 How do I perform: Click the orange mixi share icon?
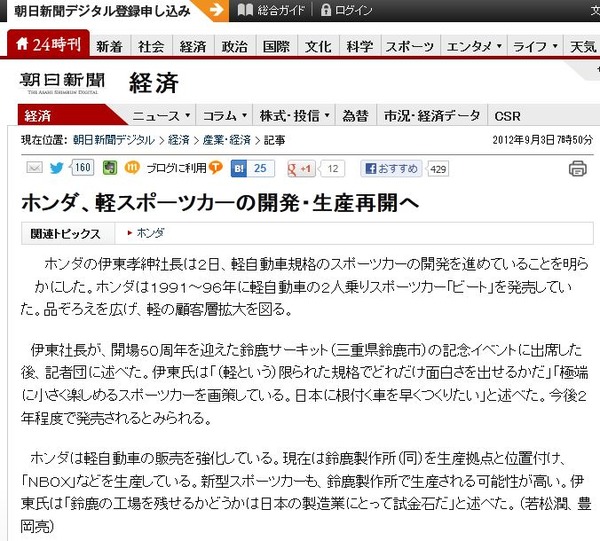(132, 168)
